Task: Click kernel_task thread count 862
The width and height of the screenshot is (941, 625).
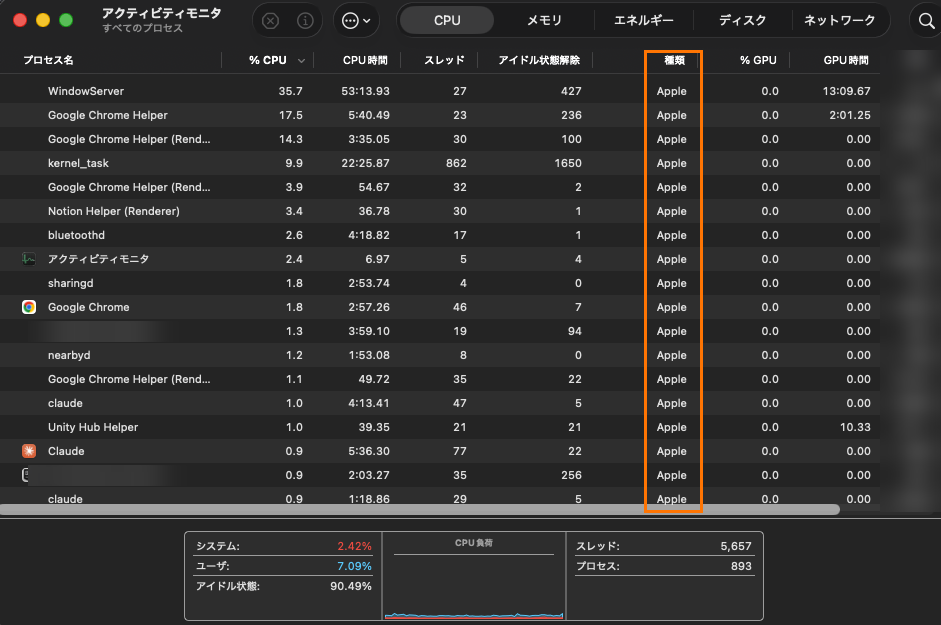Action: click(x=456, y=163)
